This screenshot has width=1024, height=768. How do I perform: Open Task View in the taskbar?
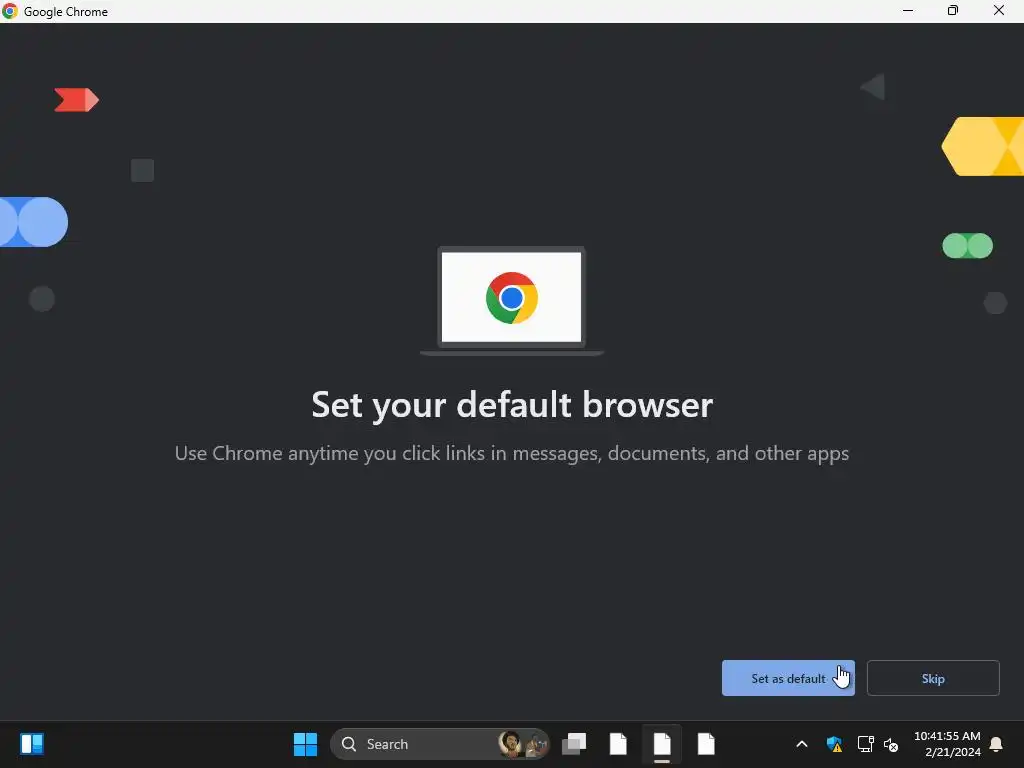pos(574,744)
